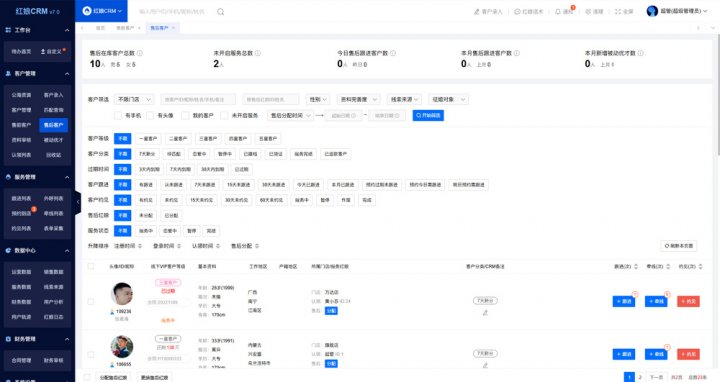
Task: Click the 搜客户ID customer search input field
Action: [x=198, y=99]
